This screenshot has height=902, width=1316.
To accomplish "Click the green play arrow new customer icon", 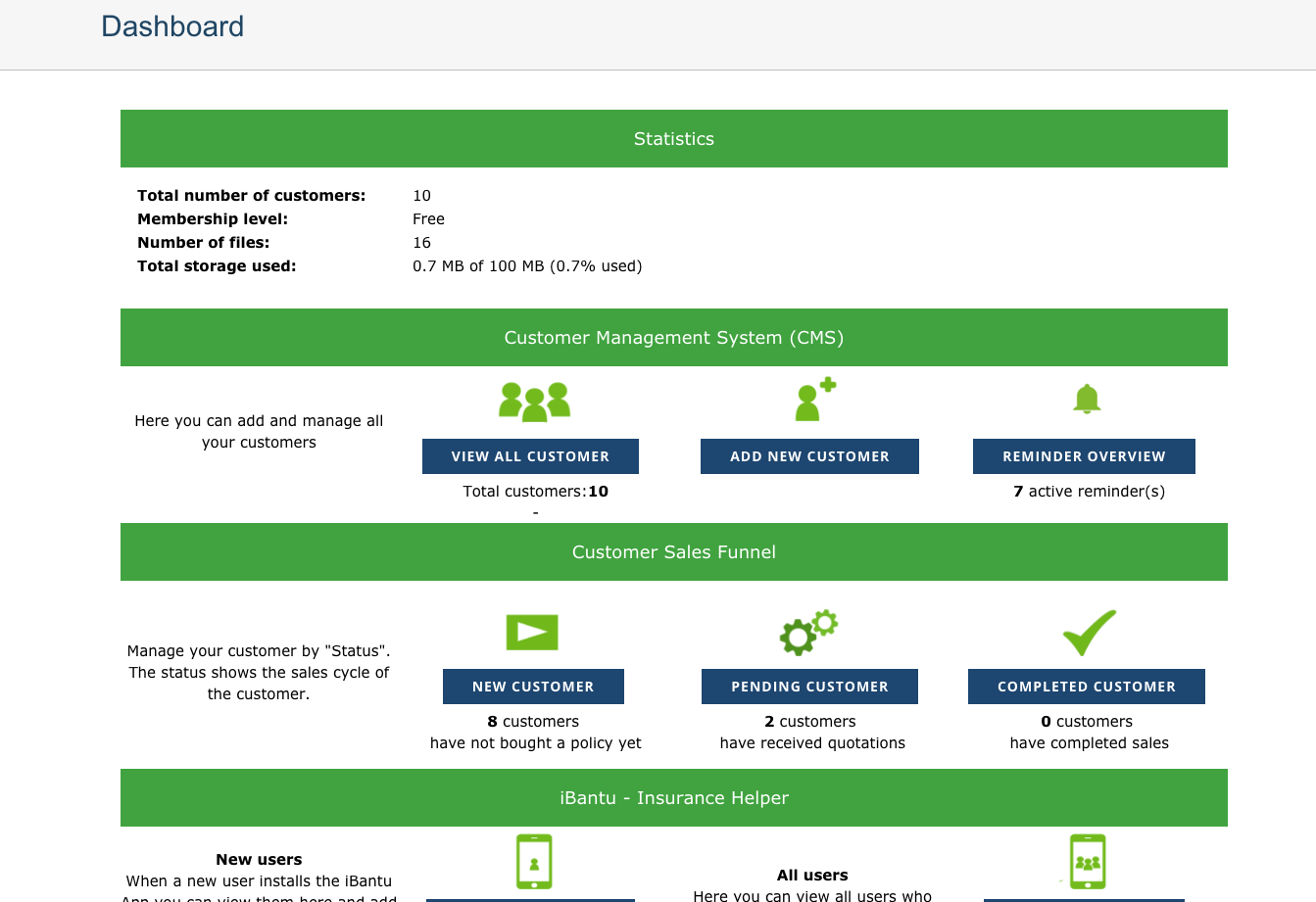I will tap(532, 633).
